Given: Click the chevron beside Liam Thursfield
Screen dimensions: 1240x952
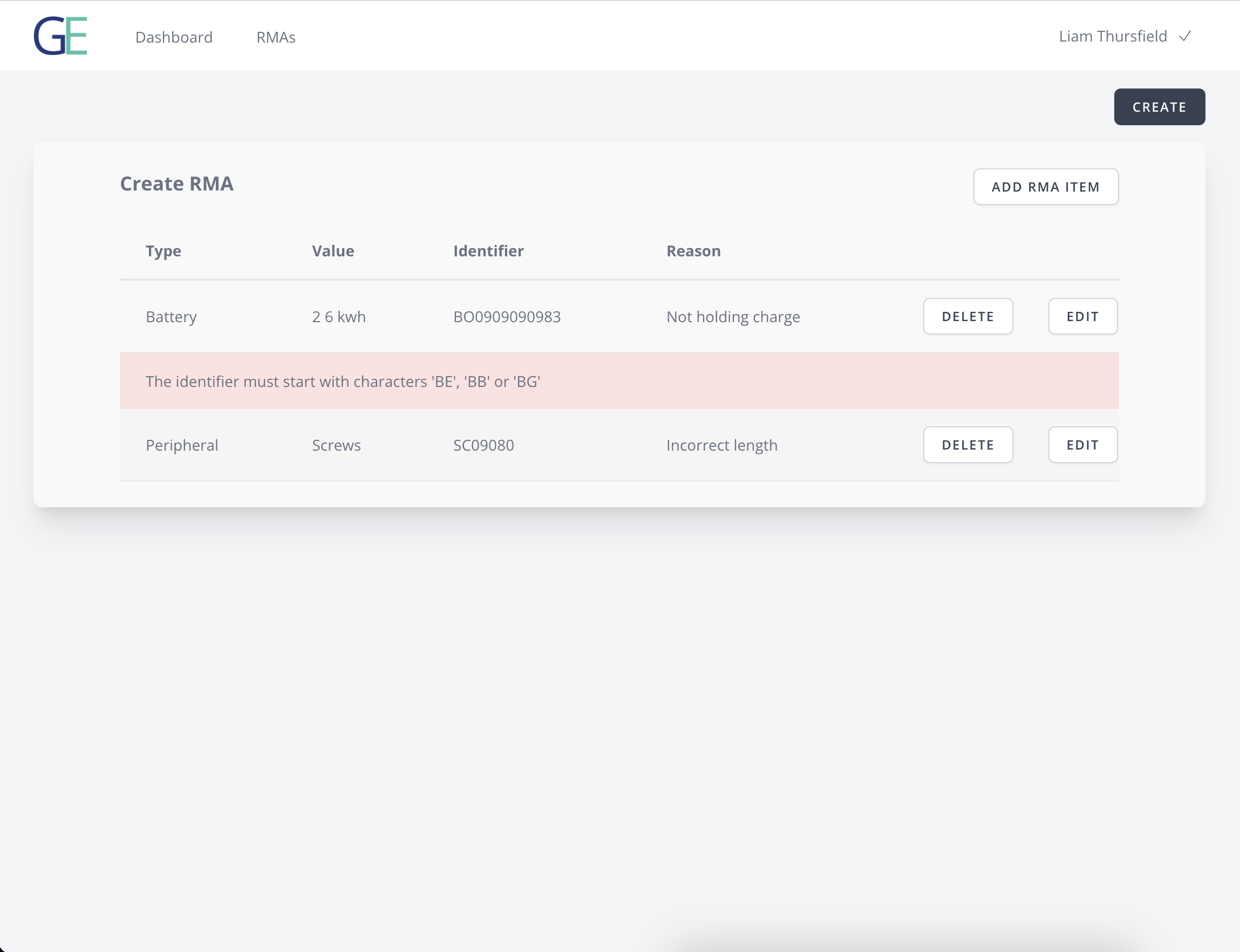Looking at the screenshot, I should [x=1184, y=36].
